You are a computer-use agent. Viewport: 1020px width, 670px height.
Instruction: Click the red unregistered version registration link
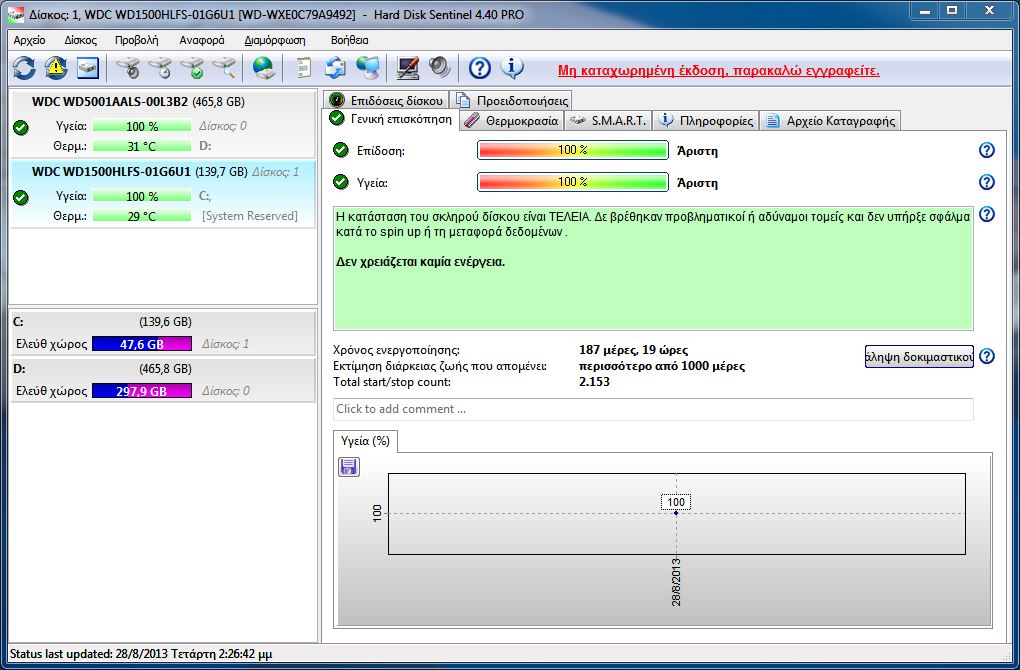[718, 70]
